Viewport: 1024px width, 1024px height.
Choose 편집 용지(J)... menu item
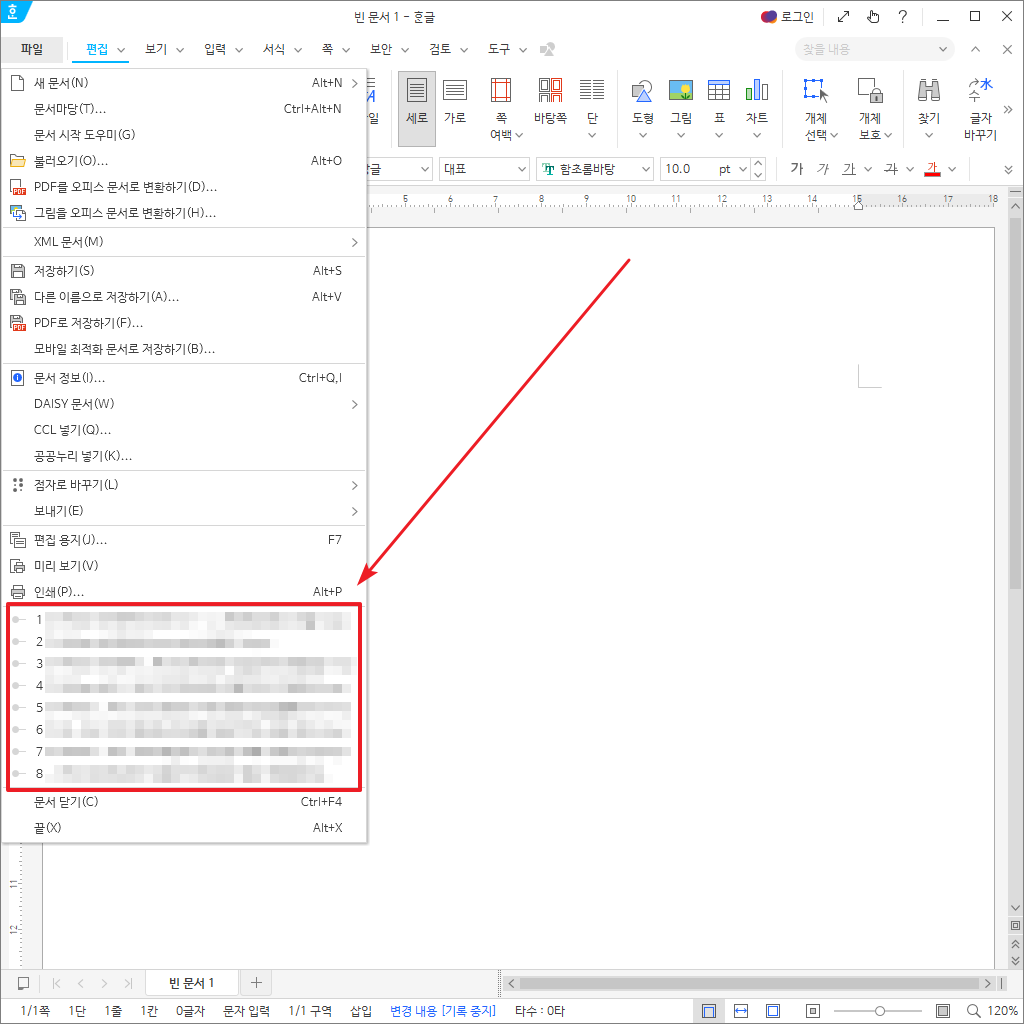(184, 539)
